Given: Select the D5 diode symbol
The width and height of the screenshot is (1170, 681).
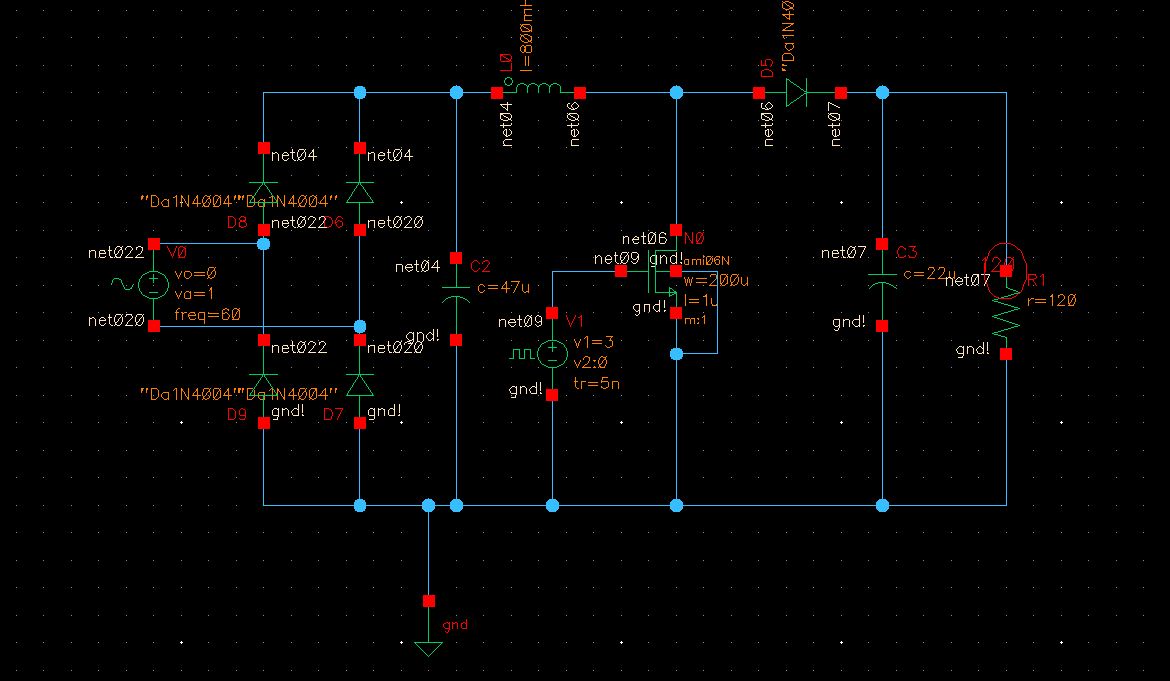Looking at the screenshot, I should pyautogui.click(x=796, y=92).
